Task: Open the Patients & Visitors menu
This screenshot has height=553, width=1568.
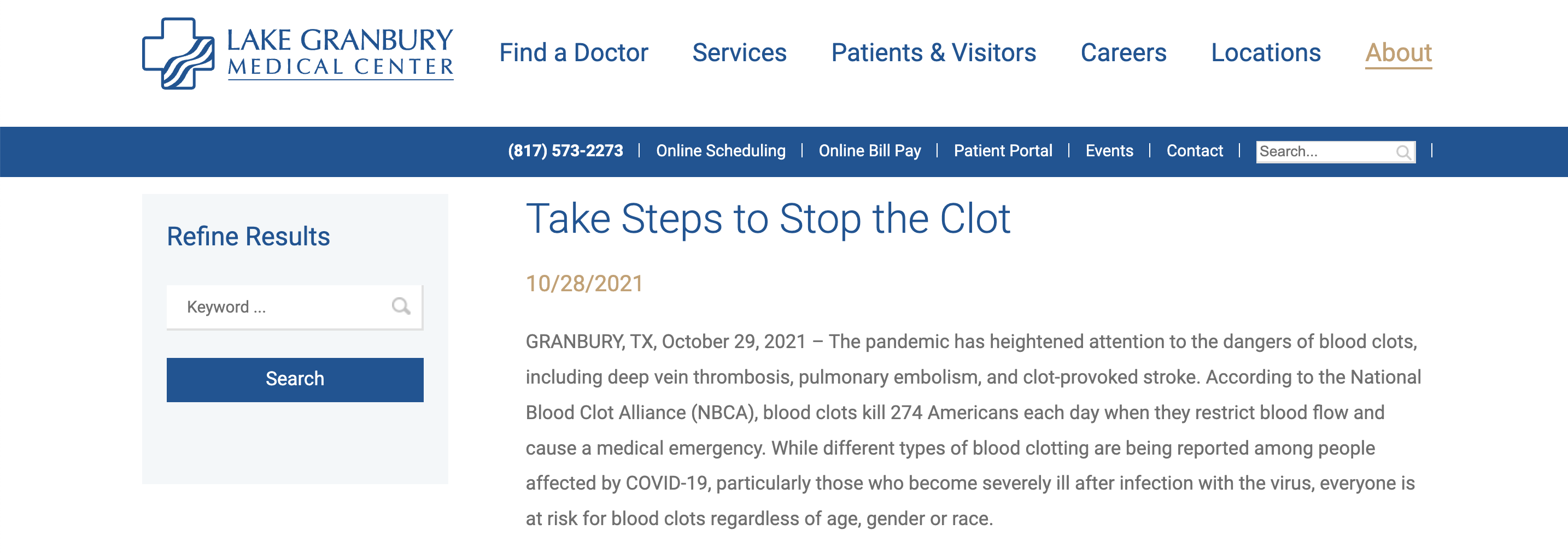Action: tap(933, 53)
